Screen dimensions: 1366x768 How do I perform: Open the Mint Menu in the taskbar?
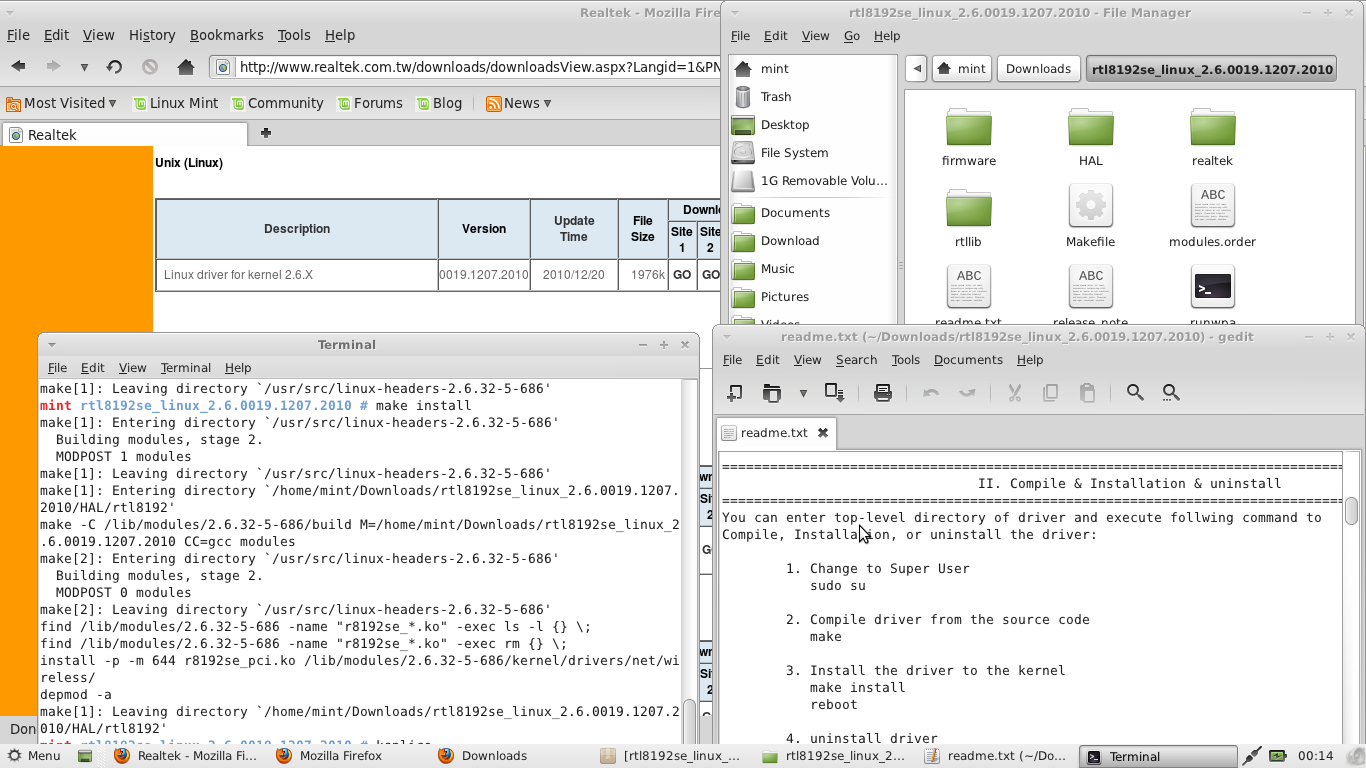[x=33, y=756]
